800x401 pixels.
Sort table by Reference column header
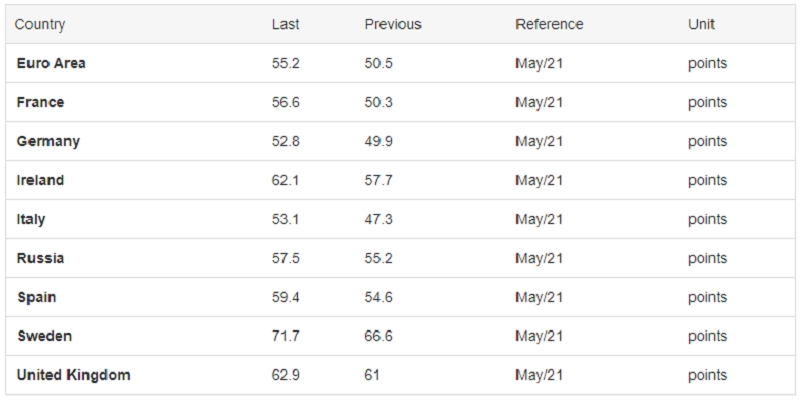(549, 24)
